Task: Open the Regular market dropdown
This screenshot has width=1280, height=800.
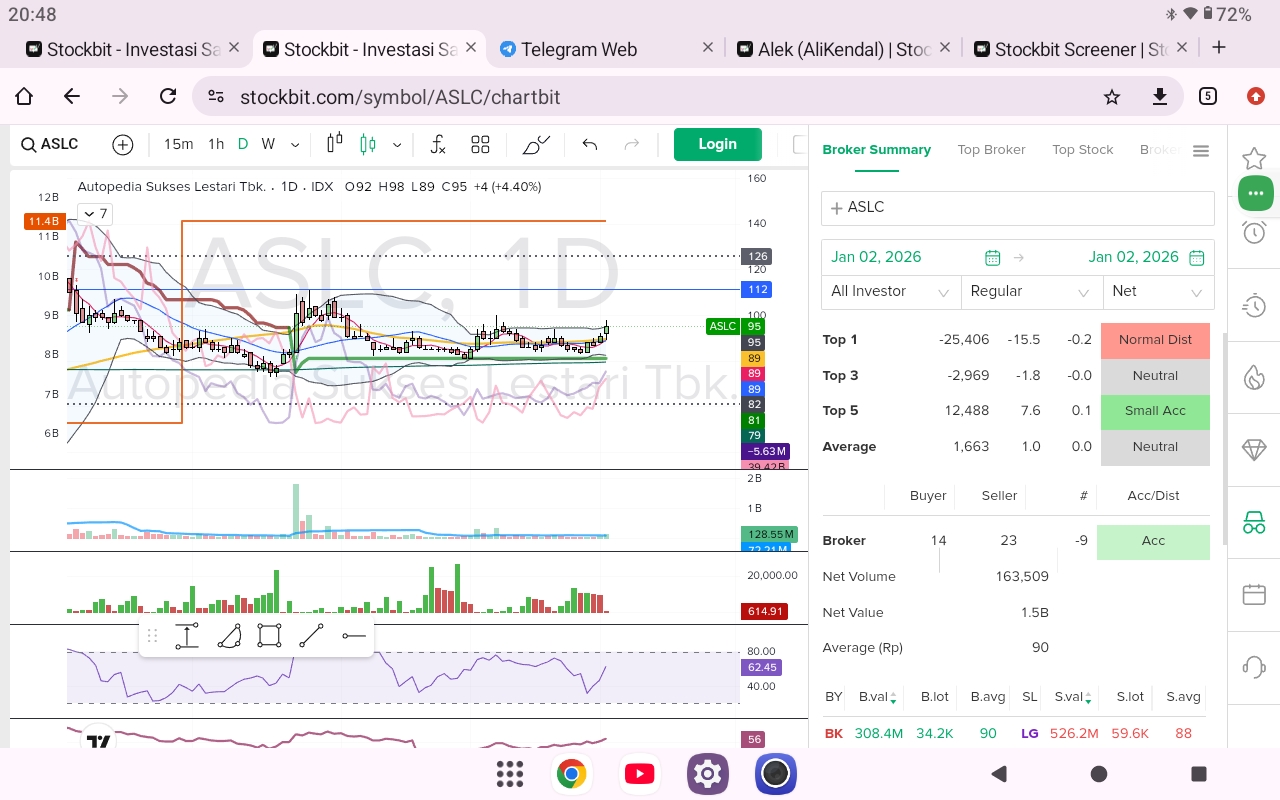Action: pyautogui.click(x=1029, y=292)
